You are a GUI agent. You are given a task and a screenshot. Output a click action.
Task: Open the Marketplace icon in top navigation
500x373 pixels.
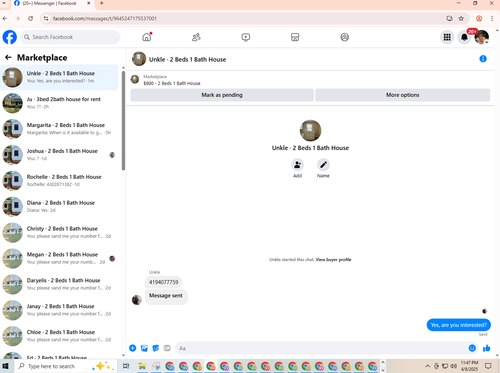pyautogui.click(x=295, y=37)
